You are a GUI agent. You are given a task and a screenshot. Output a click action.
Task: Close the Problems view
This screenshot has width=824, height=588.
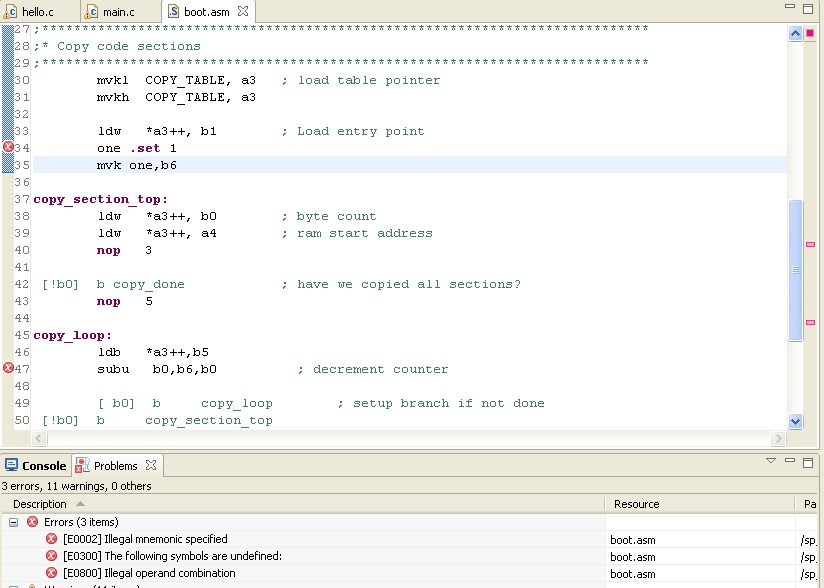[x=151, y=465]
